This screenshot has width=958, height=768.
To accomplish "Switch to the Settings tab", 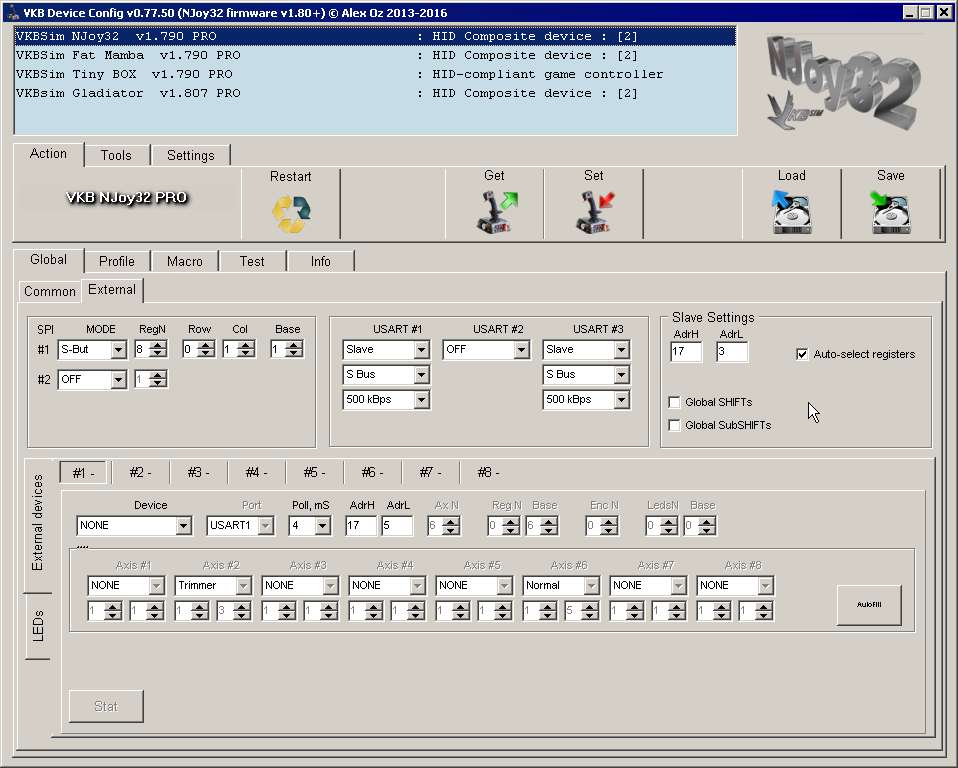I will 191,155.
